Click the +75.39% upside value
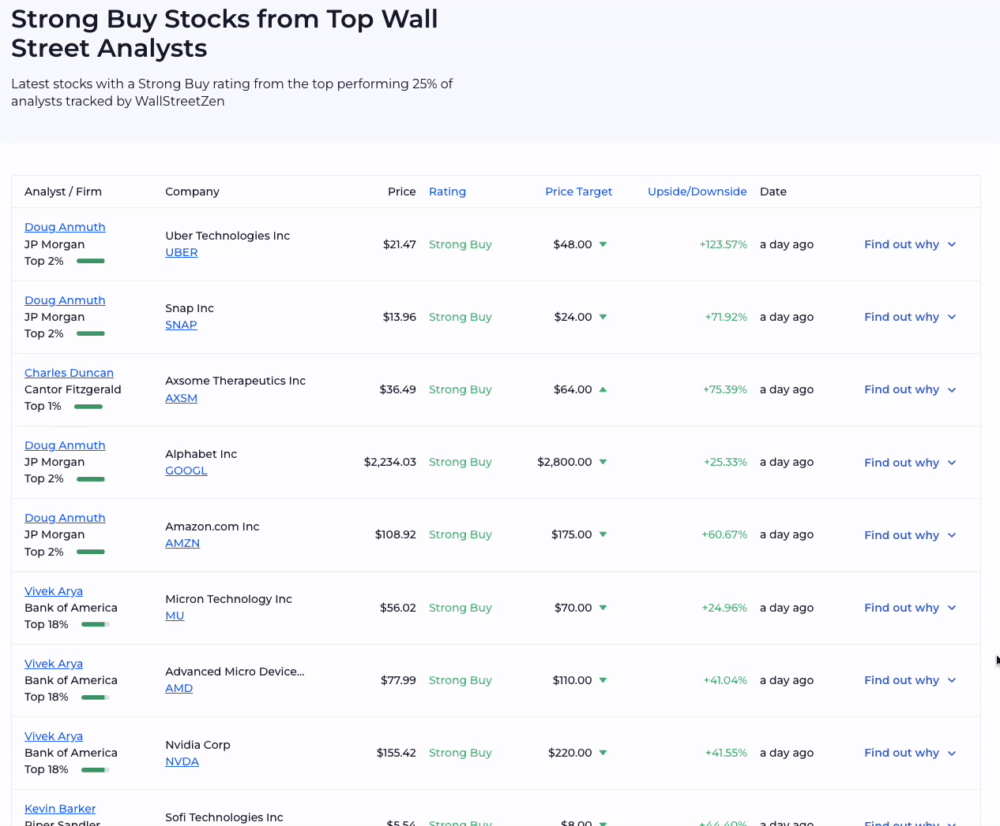The image size is (1000, 826). (724, 389)
